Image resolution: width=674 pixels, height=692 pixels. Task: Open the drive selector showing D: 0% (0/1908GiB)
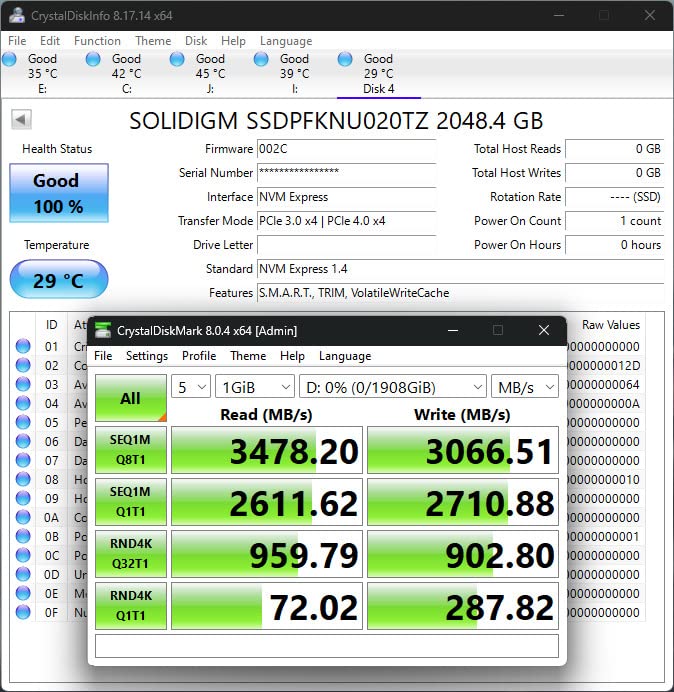(x=393, y=387)
